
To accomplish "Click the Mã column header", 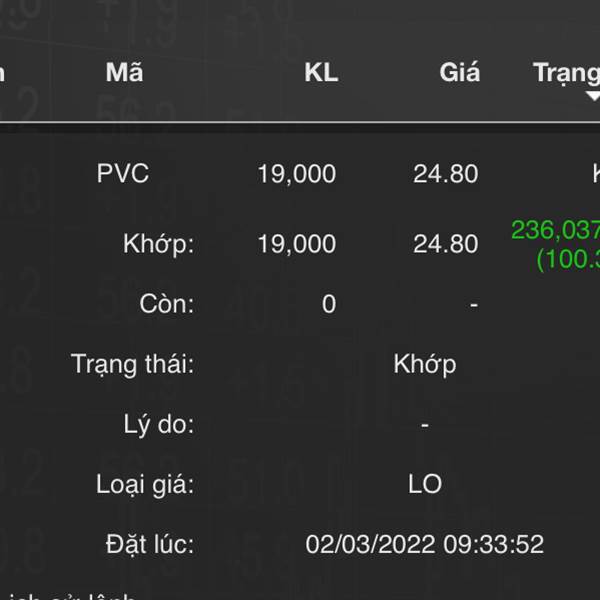I will [124, 72].
